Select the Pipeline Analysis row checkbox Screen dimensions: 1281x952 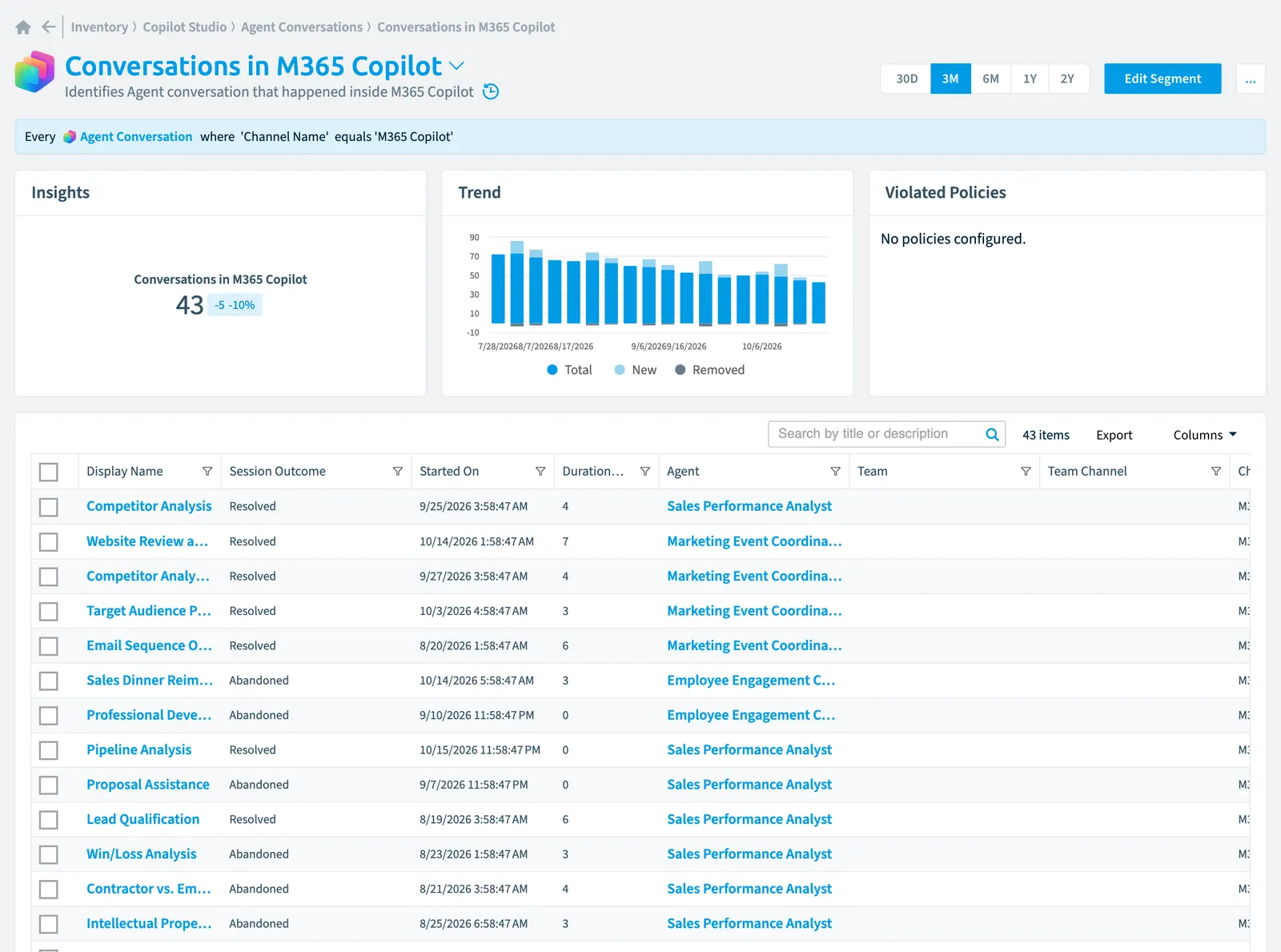(49, 750)
